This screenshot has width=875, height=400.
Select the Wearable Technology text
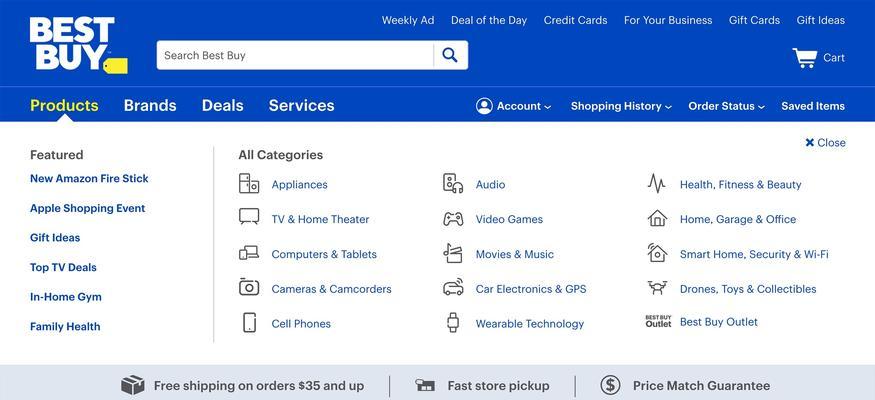pos(530,324)
